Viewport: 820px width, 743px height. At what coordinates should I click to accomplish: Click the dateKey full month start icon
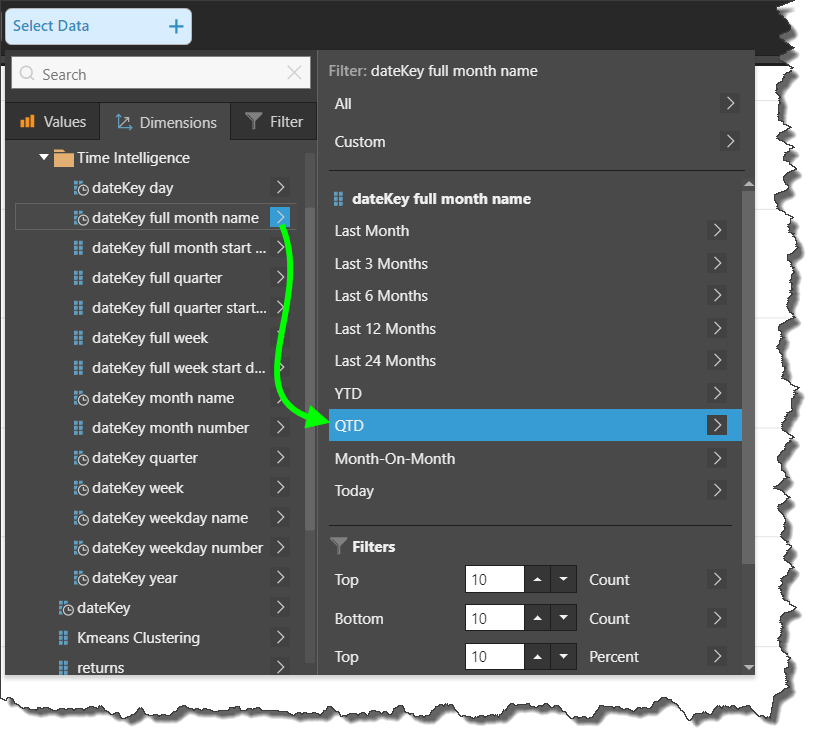tap(78, 248)
